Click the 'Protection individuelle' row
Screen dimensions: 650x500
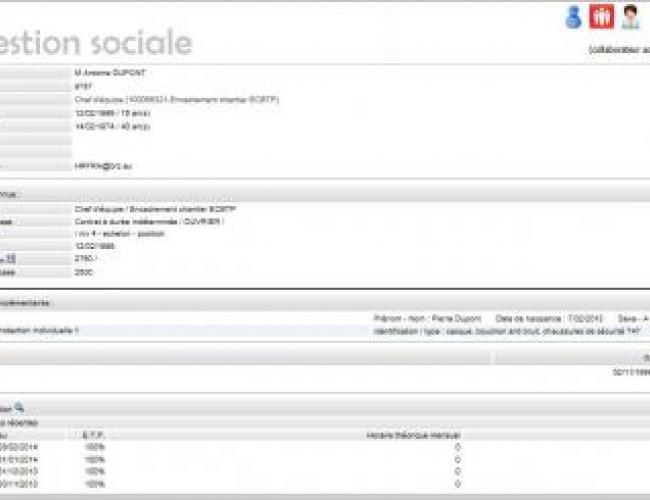coord(40,329)
